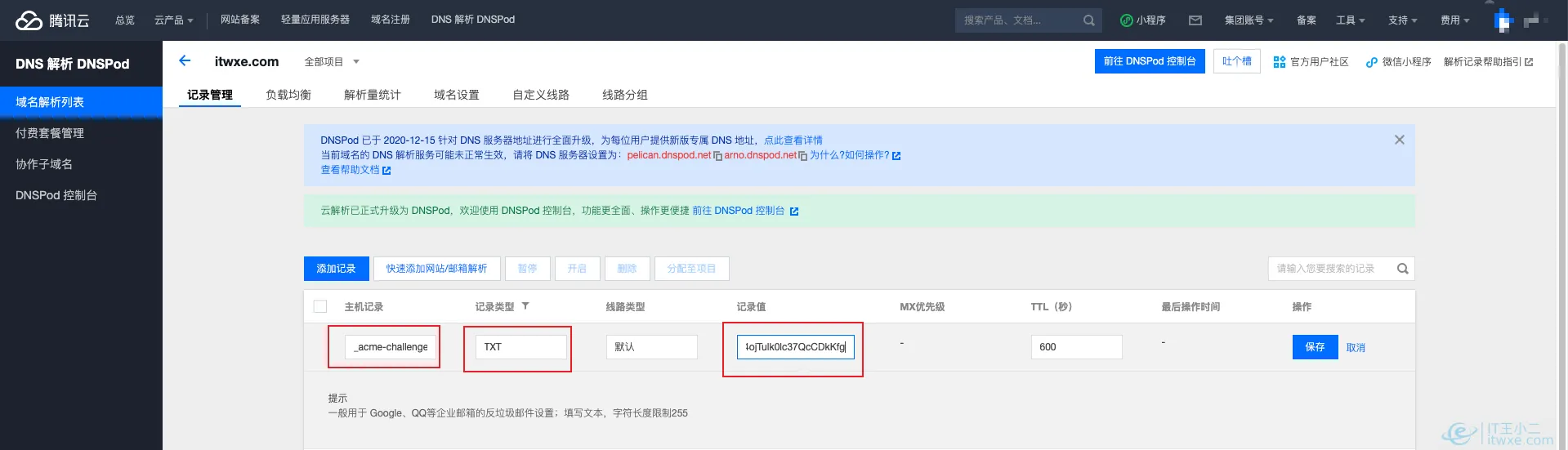This screenshot has width=1568, height=450.
Task: Go back with the left arrow icon
Action: point(185,60)
